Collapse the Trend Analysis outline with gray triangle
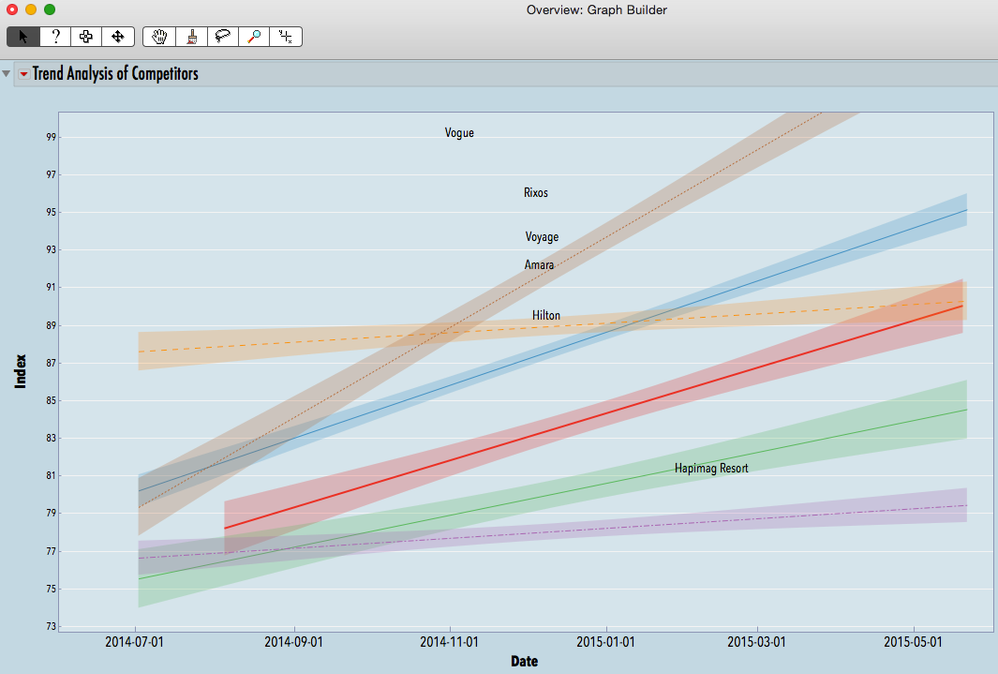 coord(6,74)
